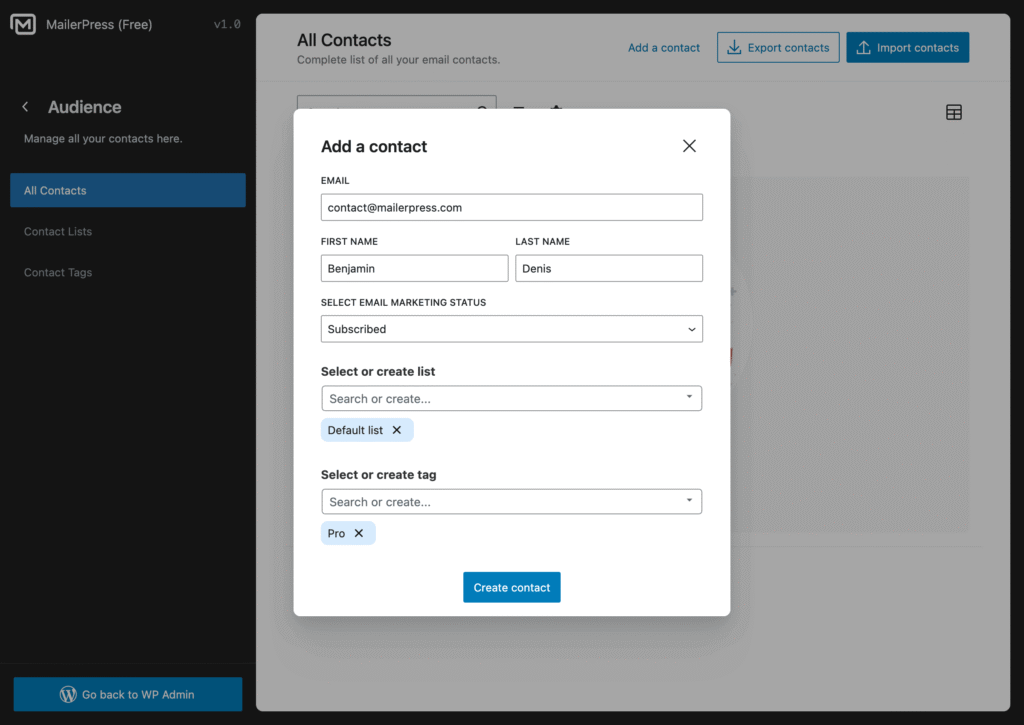1024x725 pixels.
Task: Open the Add a contact link
Action: [x=663, y=47]
